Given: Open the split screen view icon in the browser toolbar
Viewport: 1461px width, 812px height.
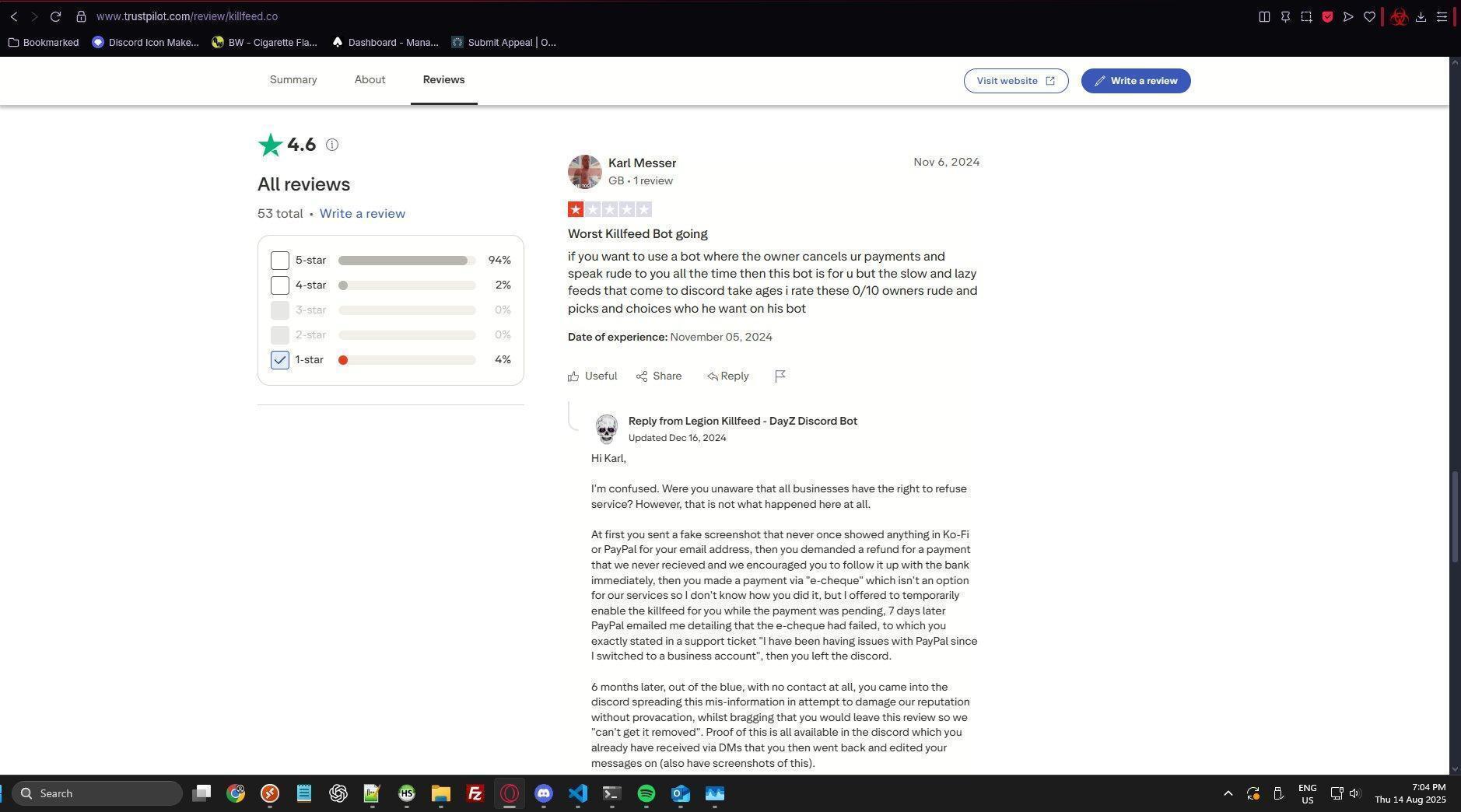Looking at the screenshot, I should (x=1264, y=16).
